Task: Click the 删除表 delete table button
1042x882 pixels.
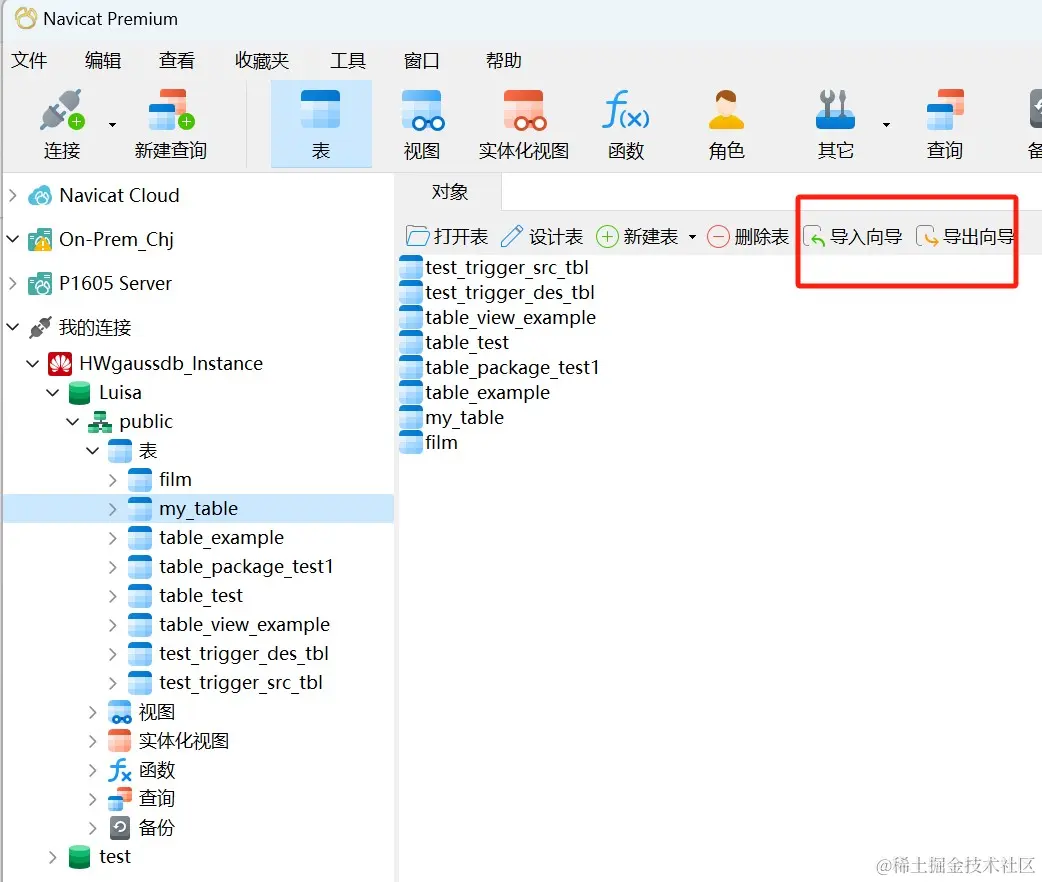Action: [748, 237]
